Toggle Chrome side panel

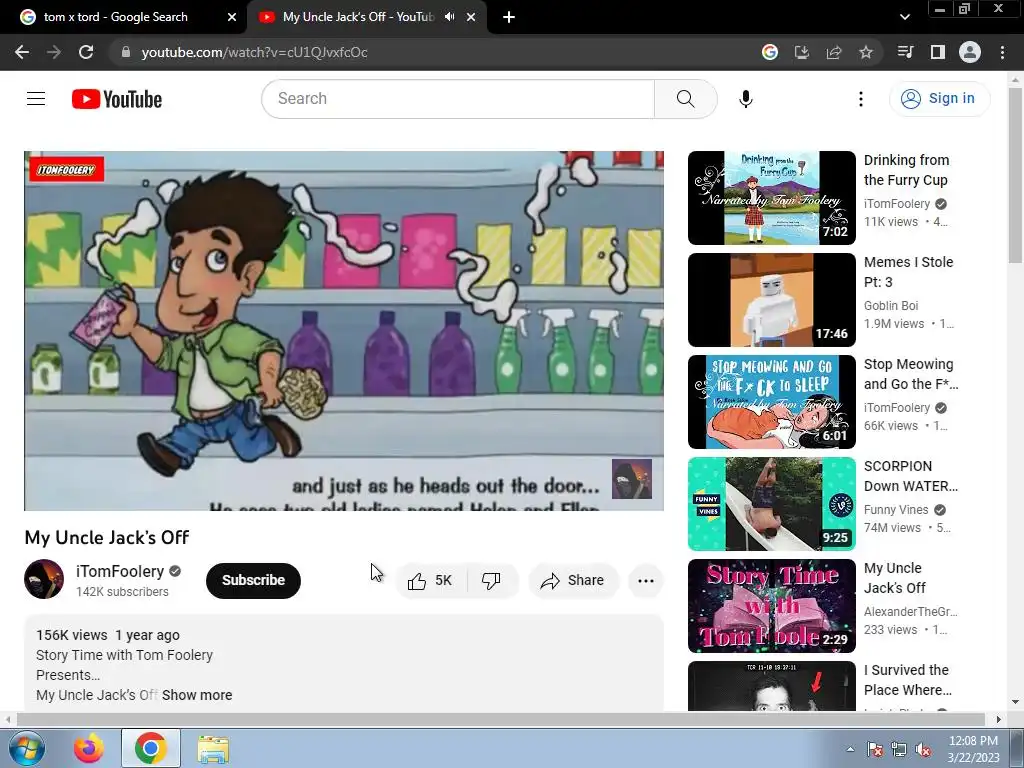pyautogui.click(x=938, y=52)
